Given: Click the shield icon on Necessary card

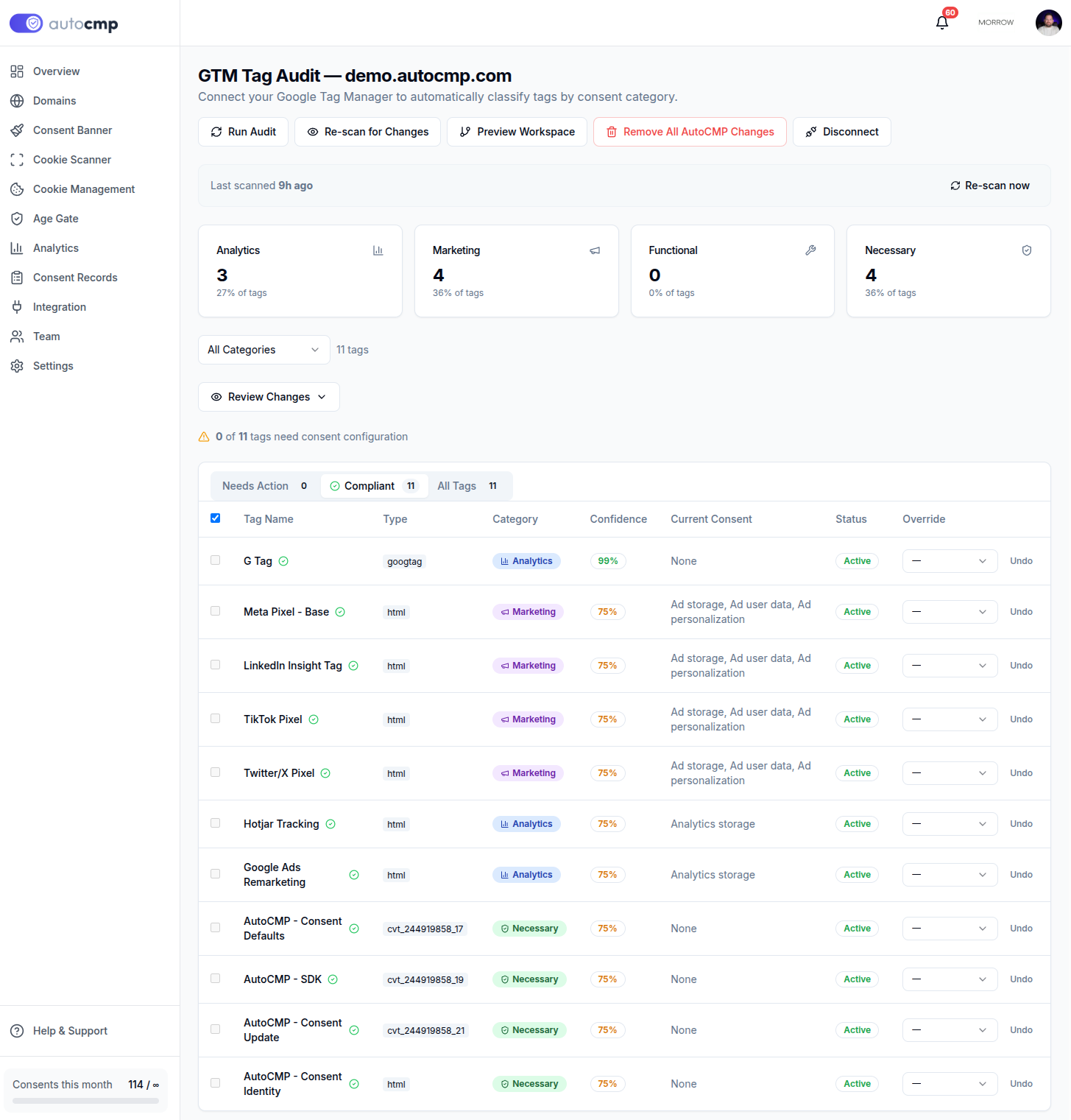Looking at the screenshot, I should click(1027, 250).
